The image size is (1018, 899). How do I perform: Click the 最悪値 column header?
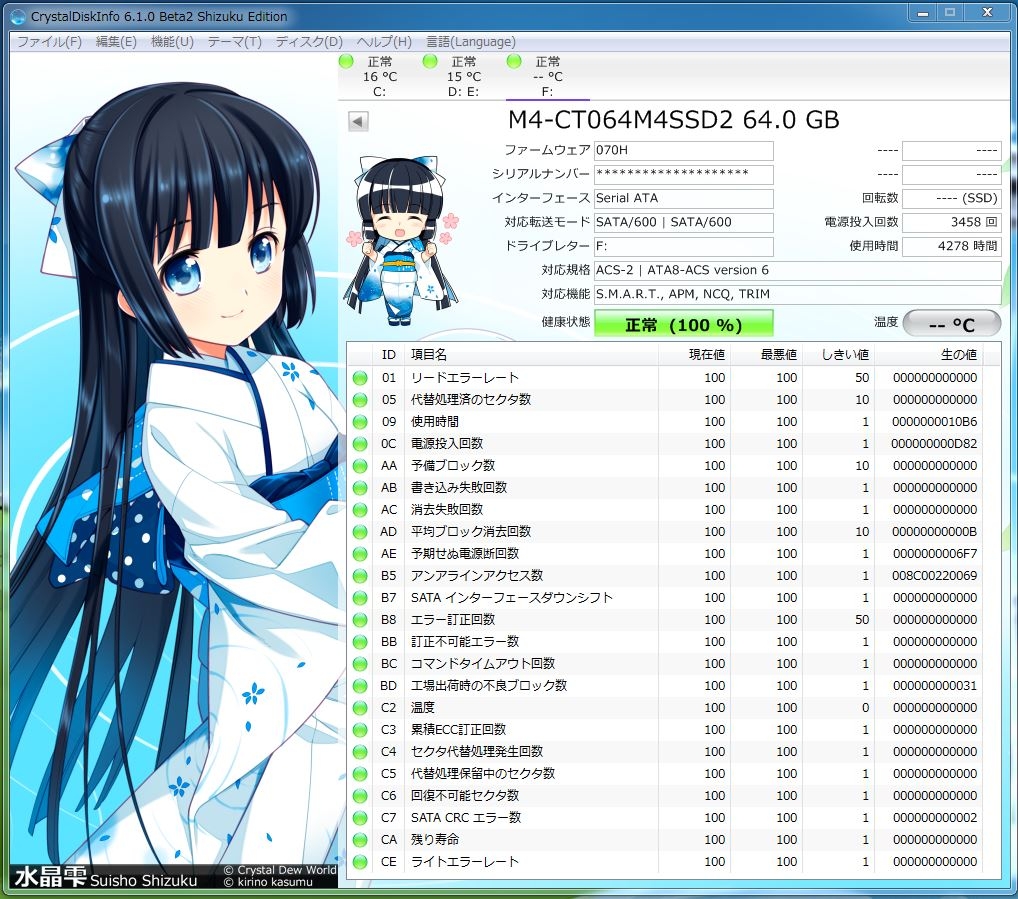766,354
